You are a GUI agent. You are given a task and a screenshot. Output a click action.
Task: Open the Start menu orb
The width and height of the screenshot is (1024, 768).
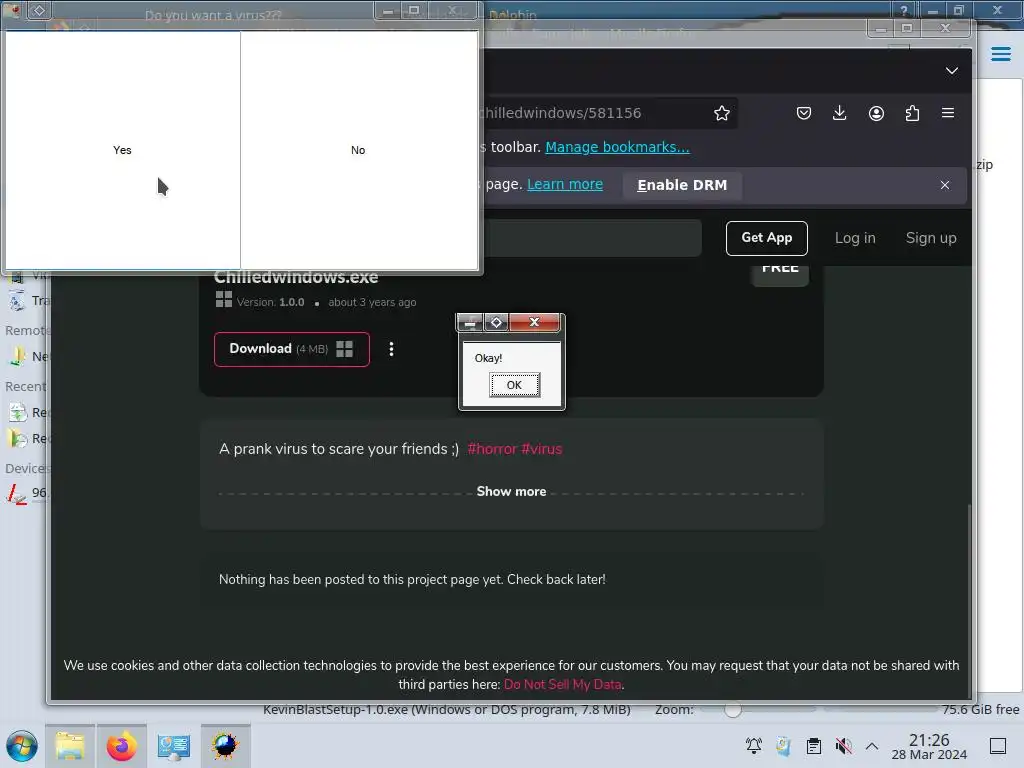(x=22, y=746)
